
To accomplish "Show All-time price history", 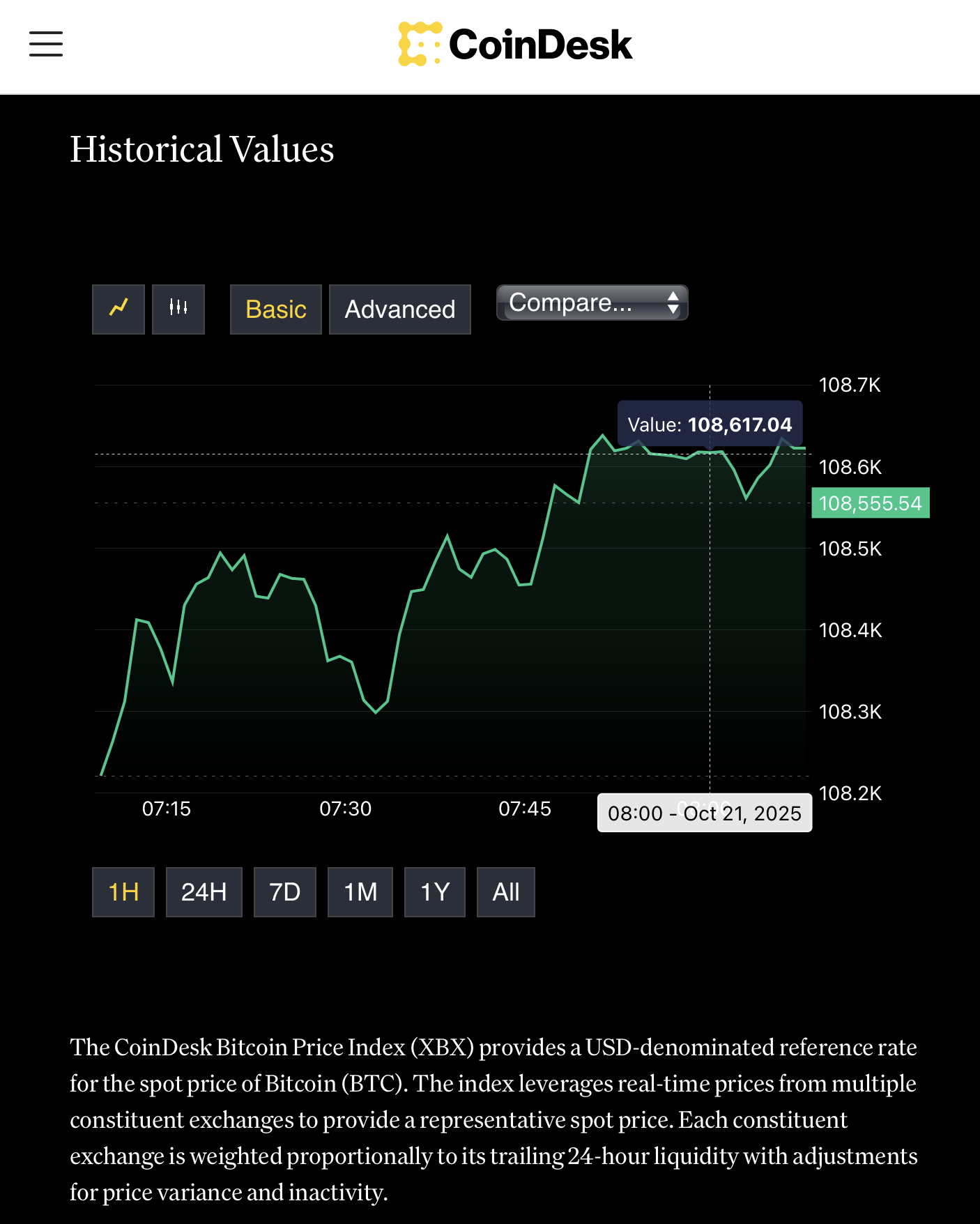I will click(x=506, y=892).
